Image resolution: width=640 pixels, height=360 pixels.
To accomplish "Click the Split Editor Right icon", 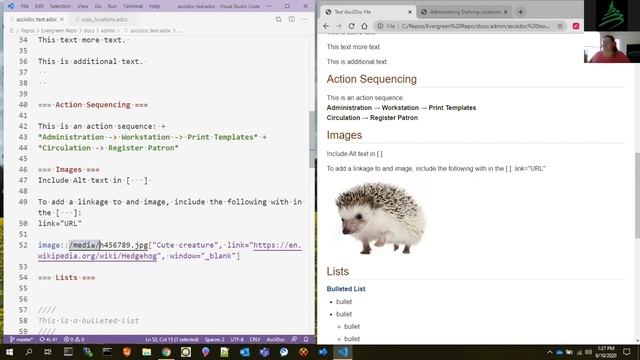I will (291, 19).
